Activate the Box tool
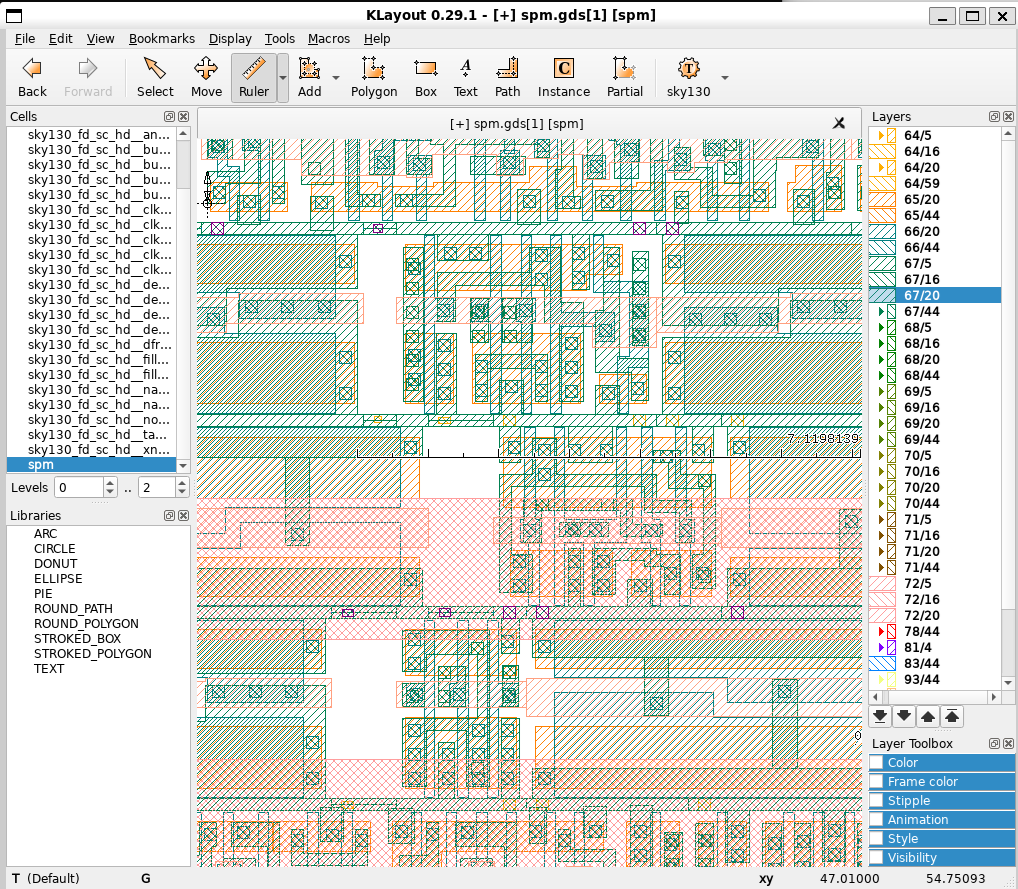Screen dimensions: 1018x889 coord(426,77)
